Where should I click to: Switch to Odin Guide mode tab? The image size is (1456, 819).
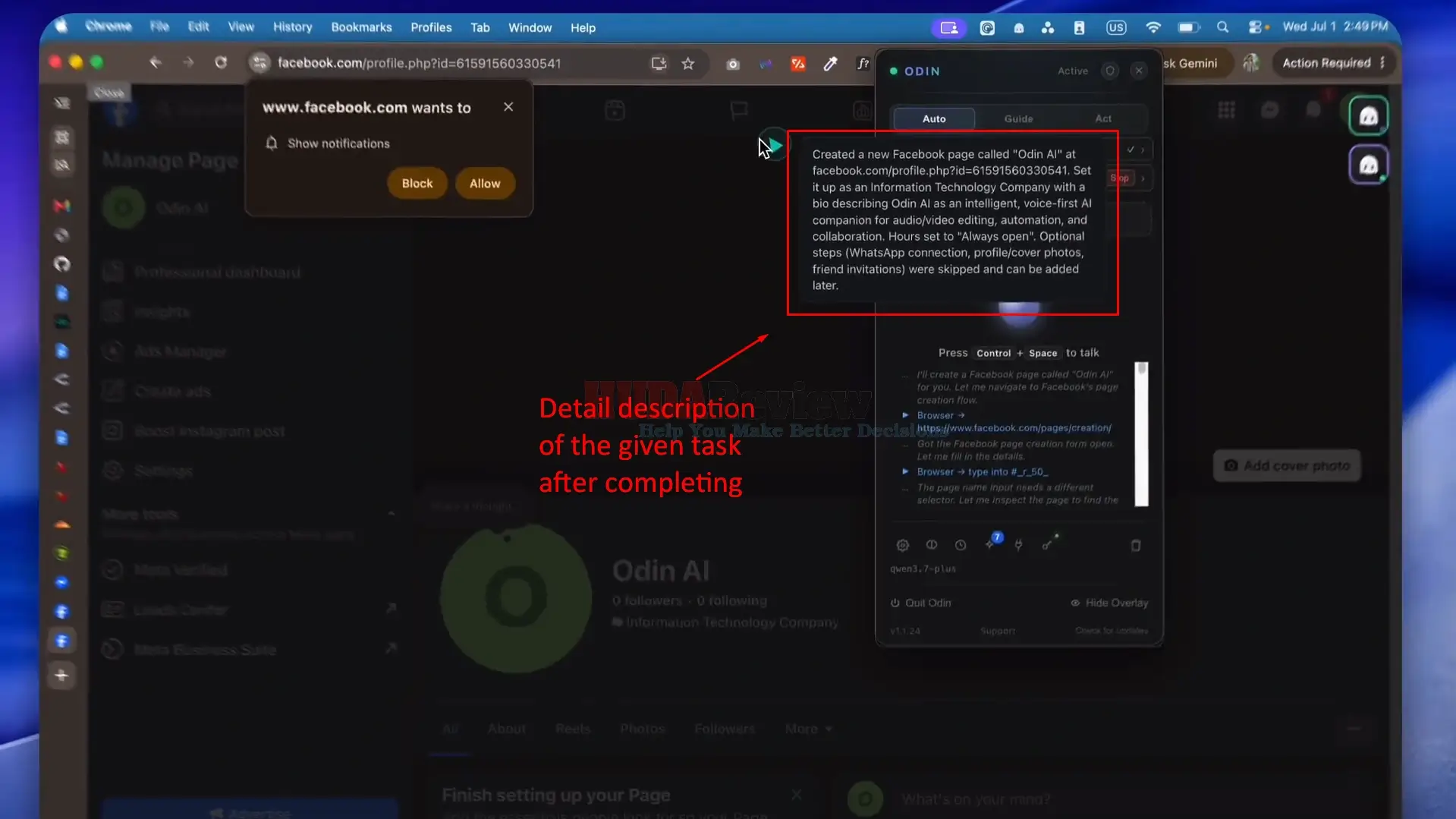click(x=1018, y=118)
